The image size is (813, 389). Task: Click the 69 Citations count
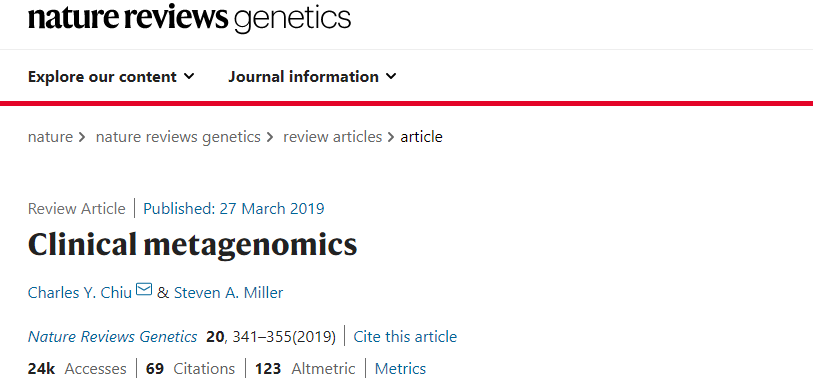190,369
